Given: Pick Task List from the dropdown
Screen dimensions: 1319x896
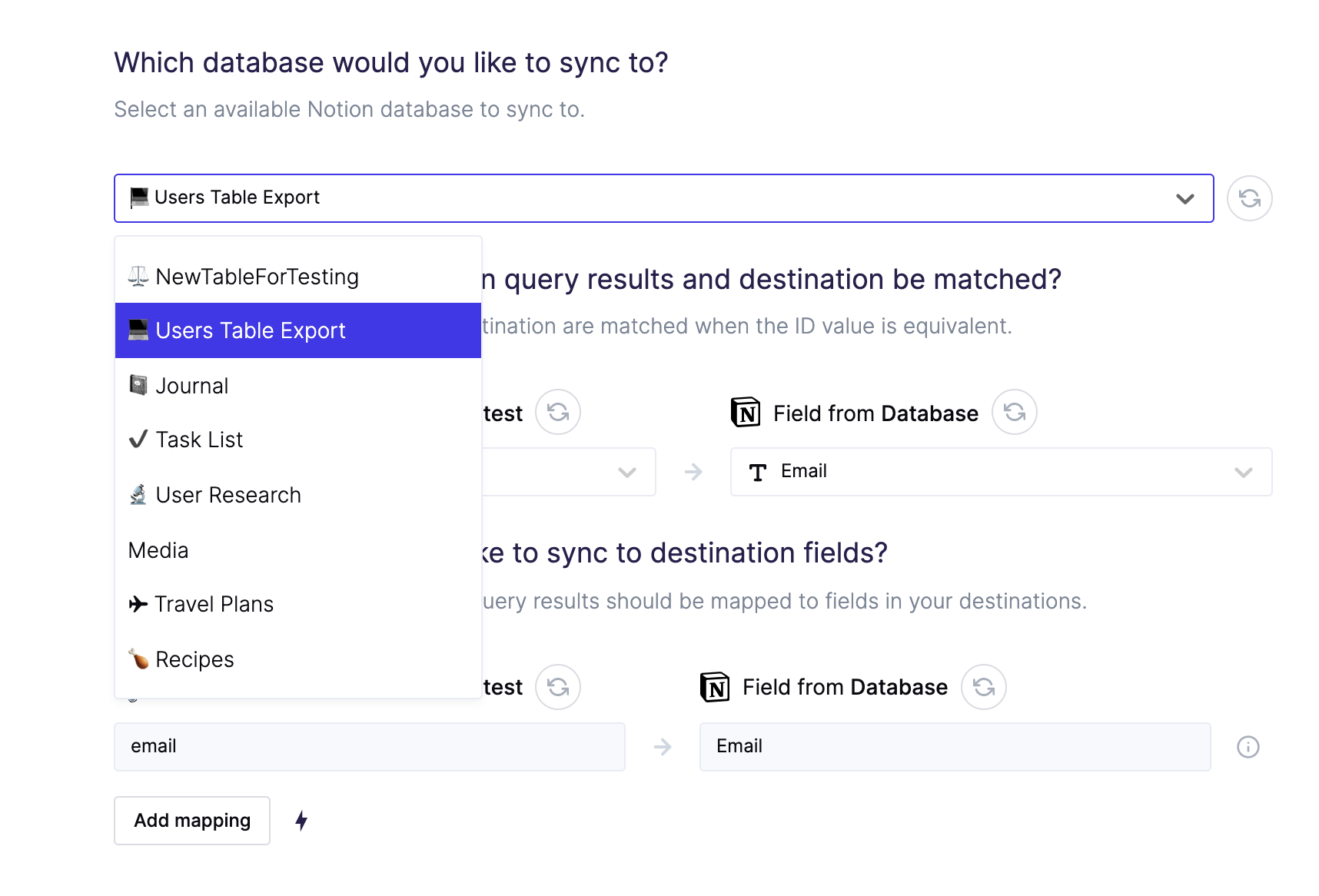Looking at the screenshot, I should pos(298,440).
